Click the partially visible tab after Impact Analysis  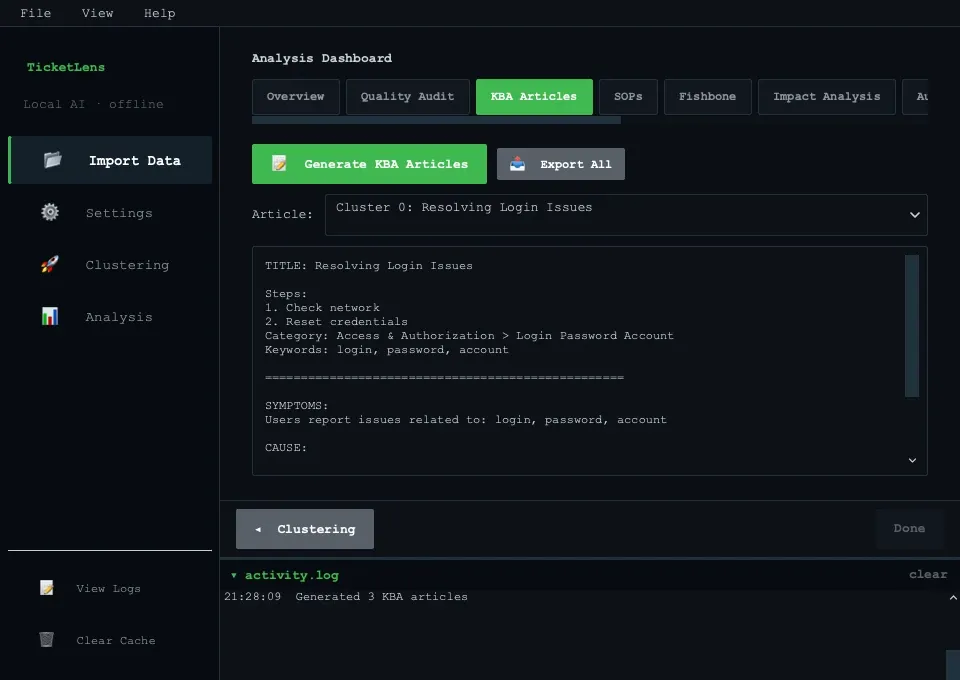click(915, 97)
